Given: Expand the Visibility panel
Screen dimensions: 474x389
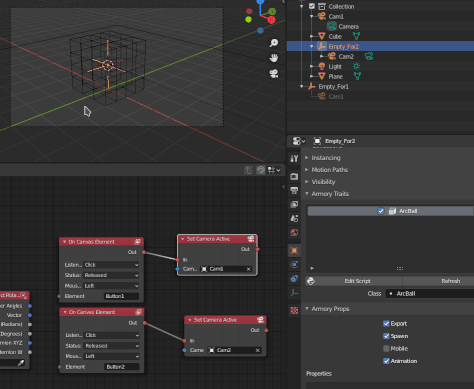Looking at the screenshot, I should (x=306, y=182).
